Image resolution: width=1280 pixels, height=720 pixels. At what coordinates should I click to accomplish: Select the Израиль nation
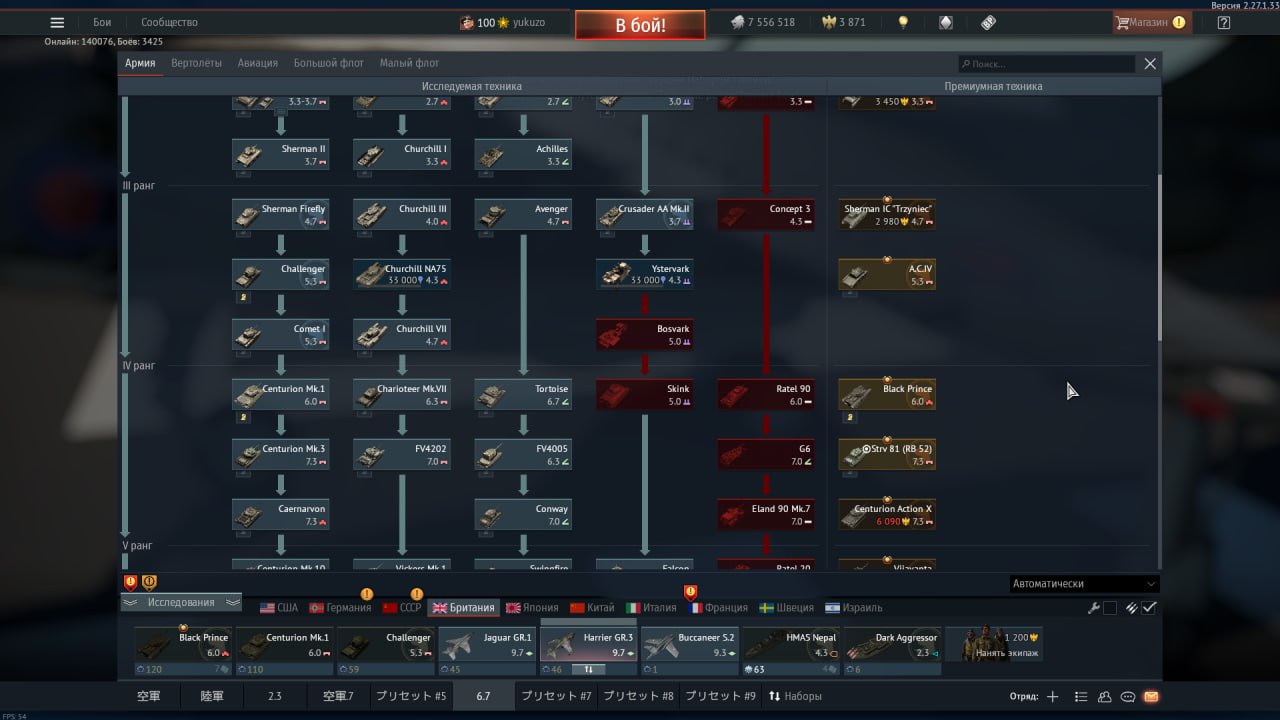coord(853,607)
